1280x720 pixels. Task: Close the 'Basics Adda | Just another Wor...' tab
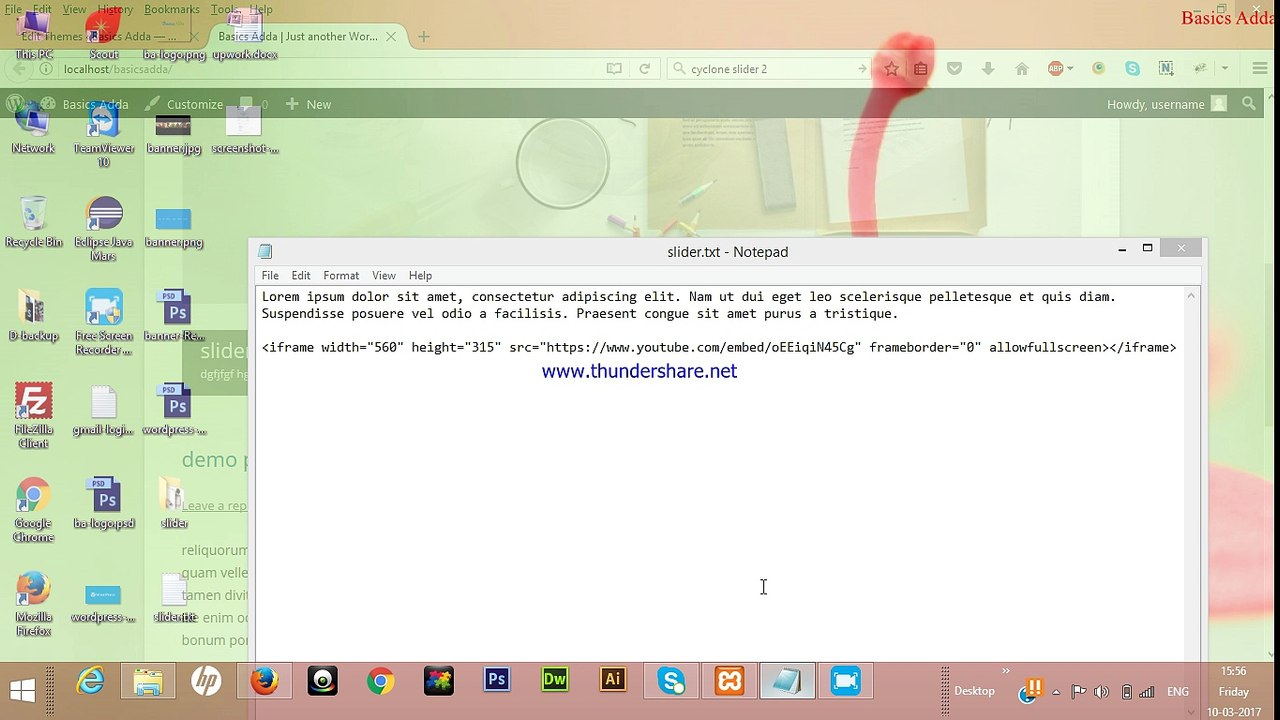[x=391, y=37]
